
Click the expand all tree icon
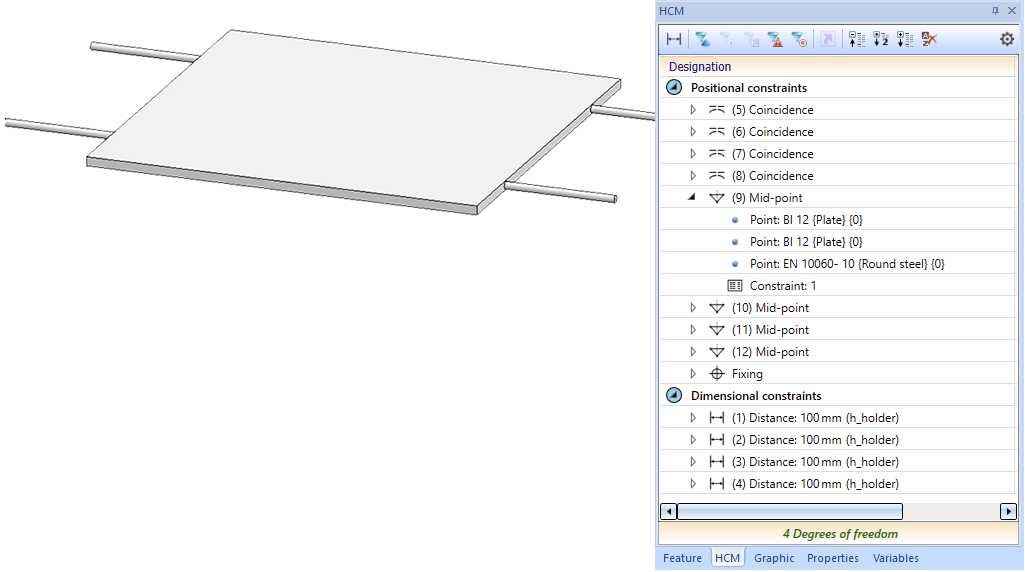pos(905,39)
